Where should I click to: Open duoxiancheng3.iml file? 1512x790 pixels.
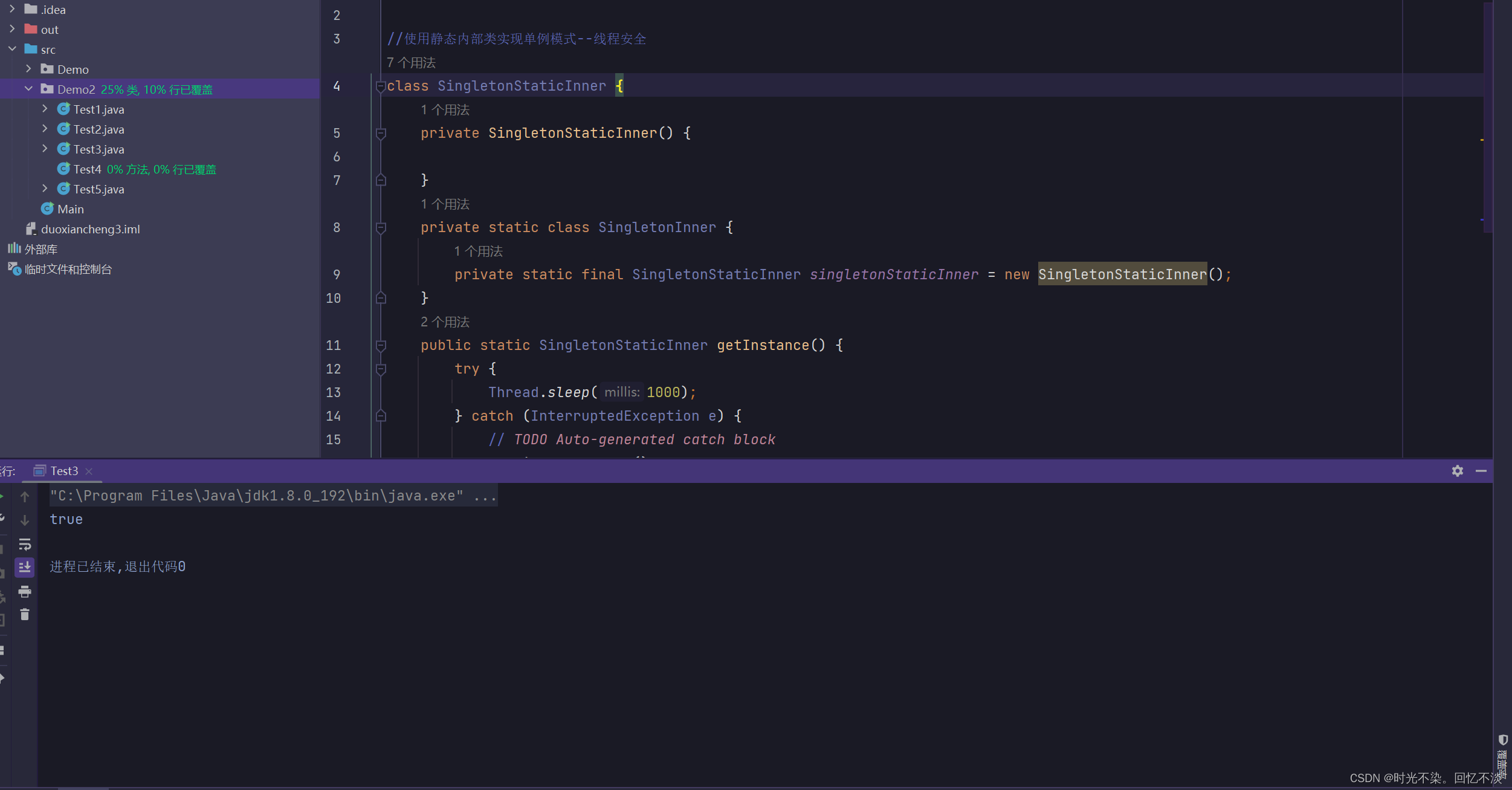point(90,229)
